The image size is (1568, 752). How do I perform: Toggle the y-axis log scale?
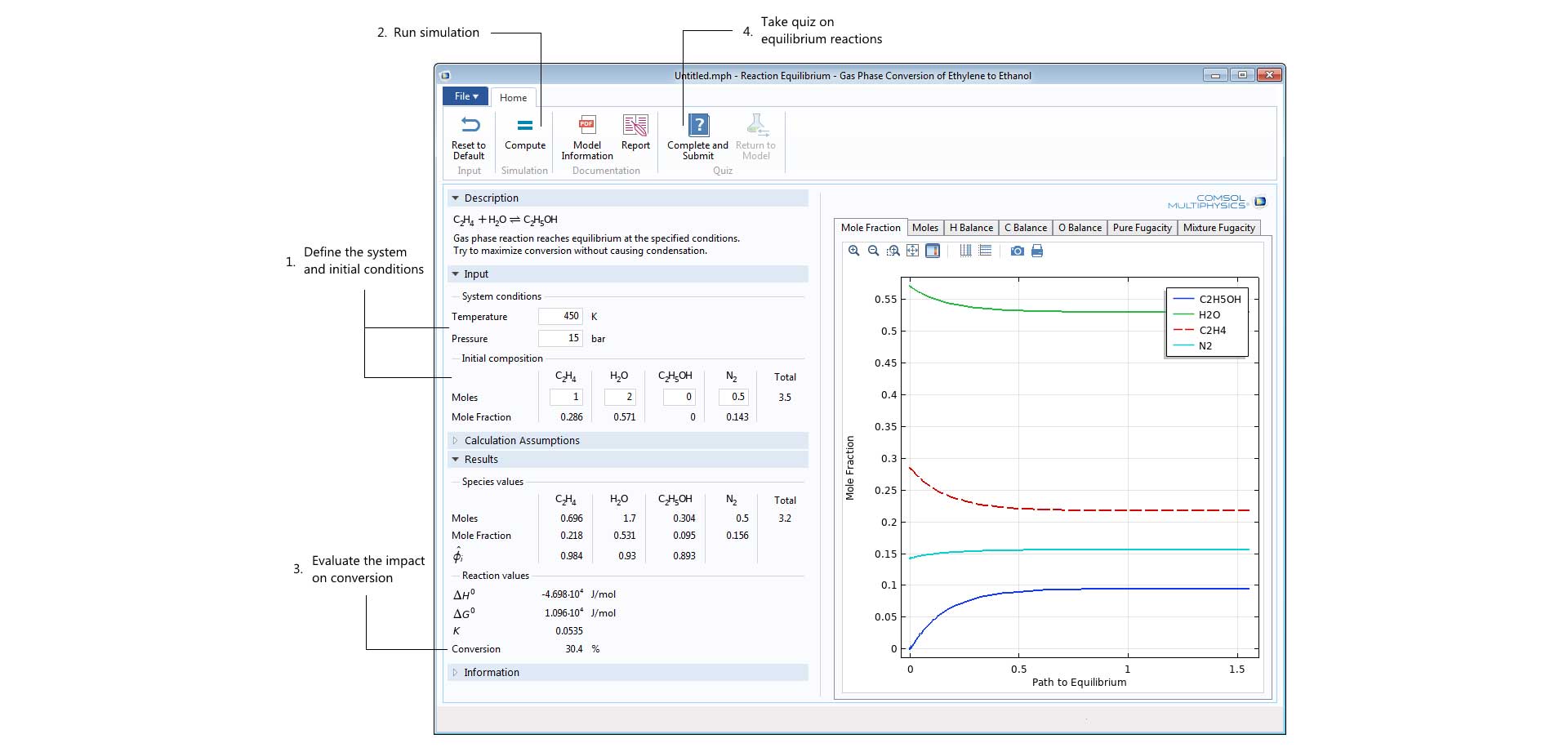point(986,251)
